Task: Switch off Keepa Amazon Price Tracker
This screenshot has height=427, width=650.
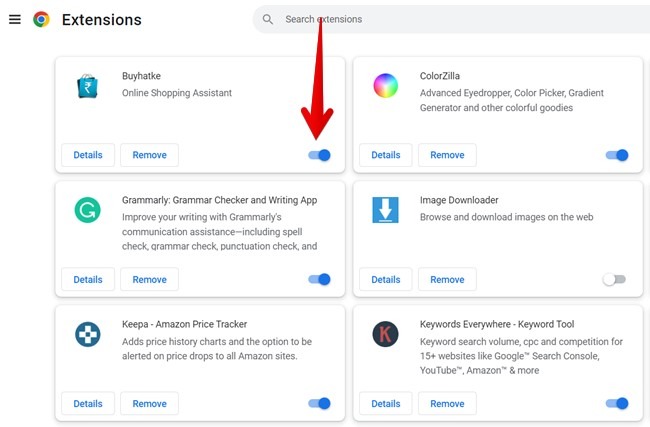Action: pyautogui.click(x=319, y=403)
